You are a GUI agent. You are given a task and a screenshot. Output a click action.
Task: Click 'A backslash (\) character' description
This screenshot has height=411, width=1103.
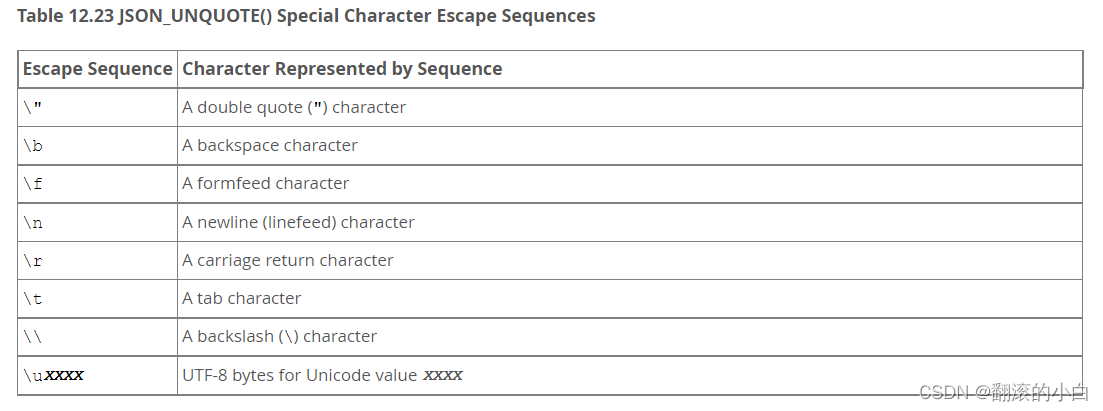click(x=279, y=336)
